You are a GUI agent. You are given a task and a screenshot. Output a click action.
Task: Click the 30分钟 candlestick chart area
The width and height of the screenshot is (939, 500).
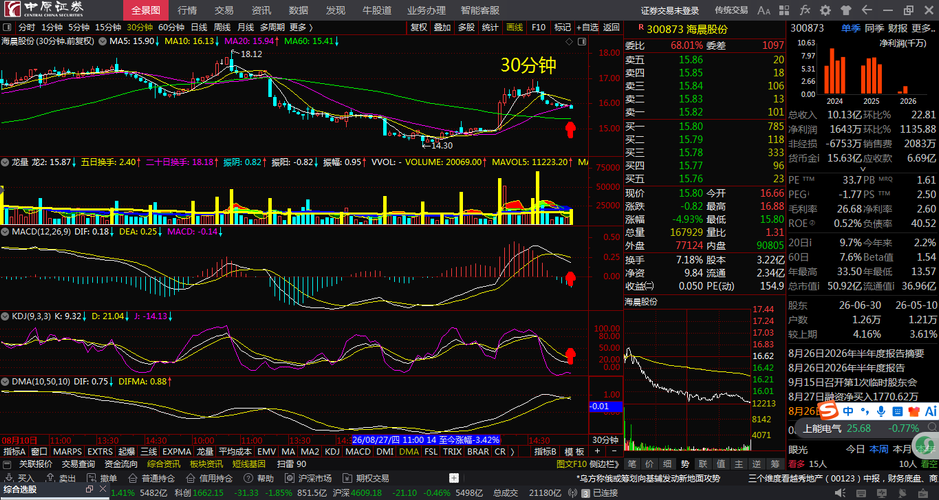[x=293, y=96]
